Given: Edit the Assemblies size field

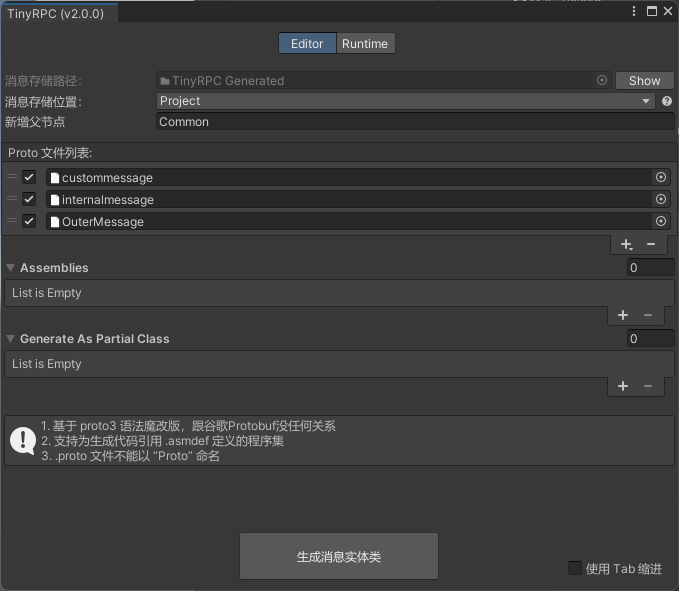Looking at the screenshot, I should pyautogui.click(x=650, y=268).
